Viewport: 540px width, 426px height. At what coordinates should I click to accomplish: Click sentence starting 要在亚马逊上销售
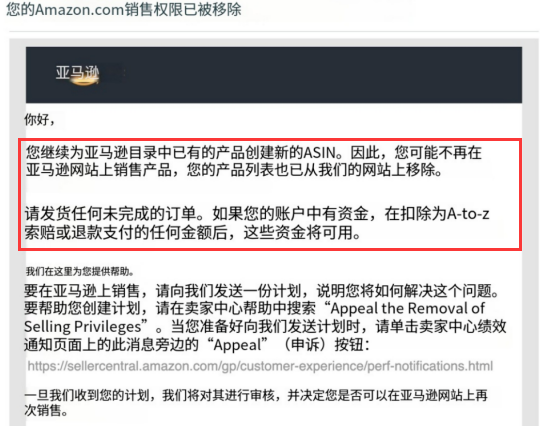click(x=261, y=291)
